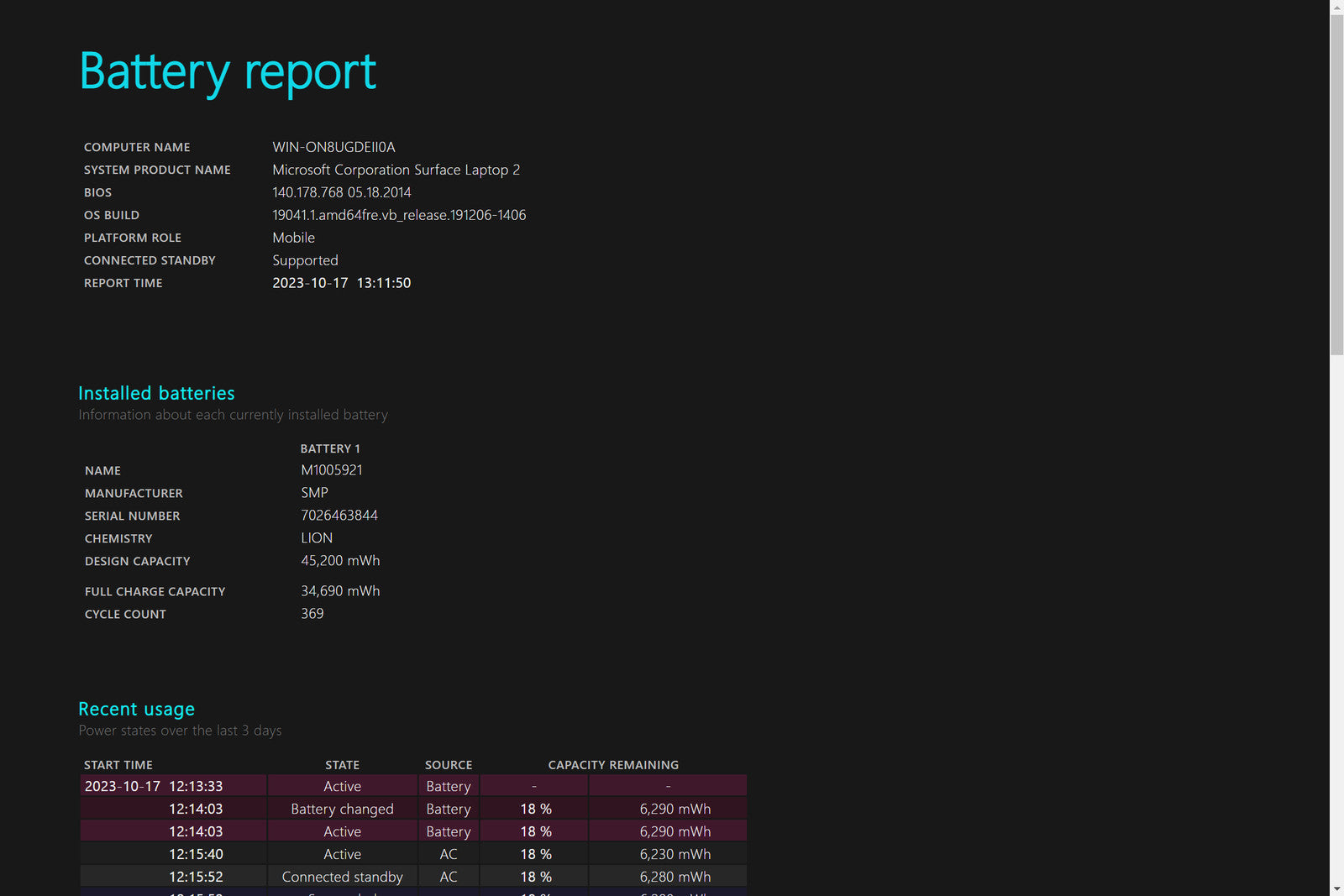1344x896 pixels.
Task: Click the cycle count value 369
Action: point(312,614)
